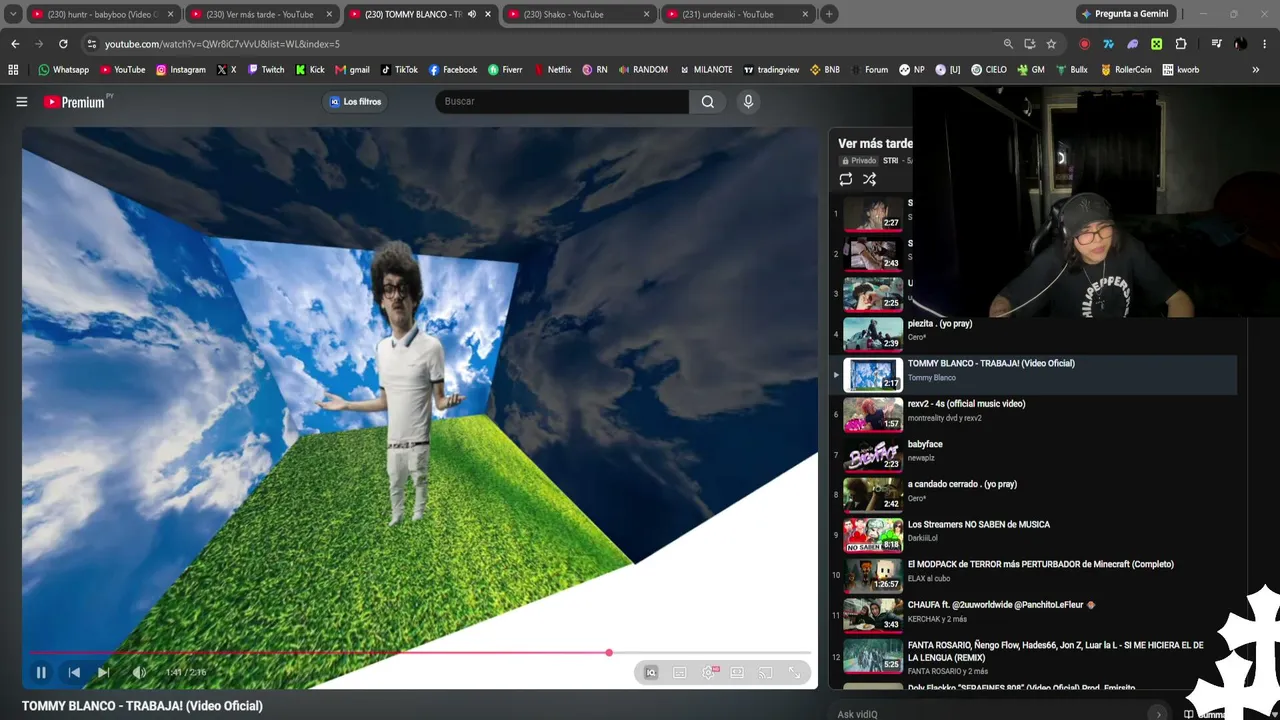This screenshot has width=1280, height=720.
Task: Open the Twitch bookmark
Action: (x=265, y=70)
